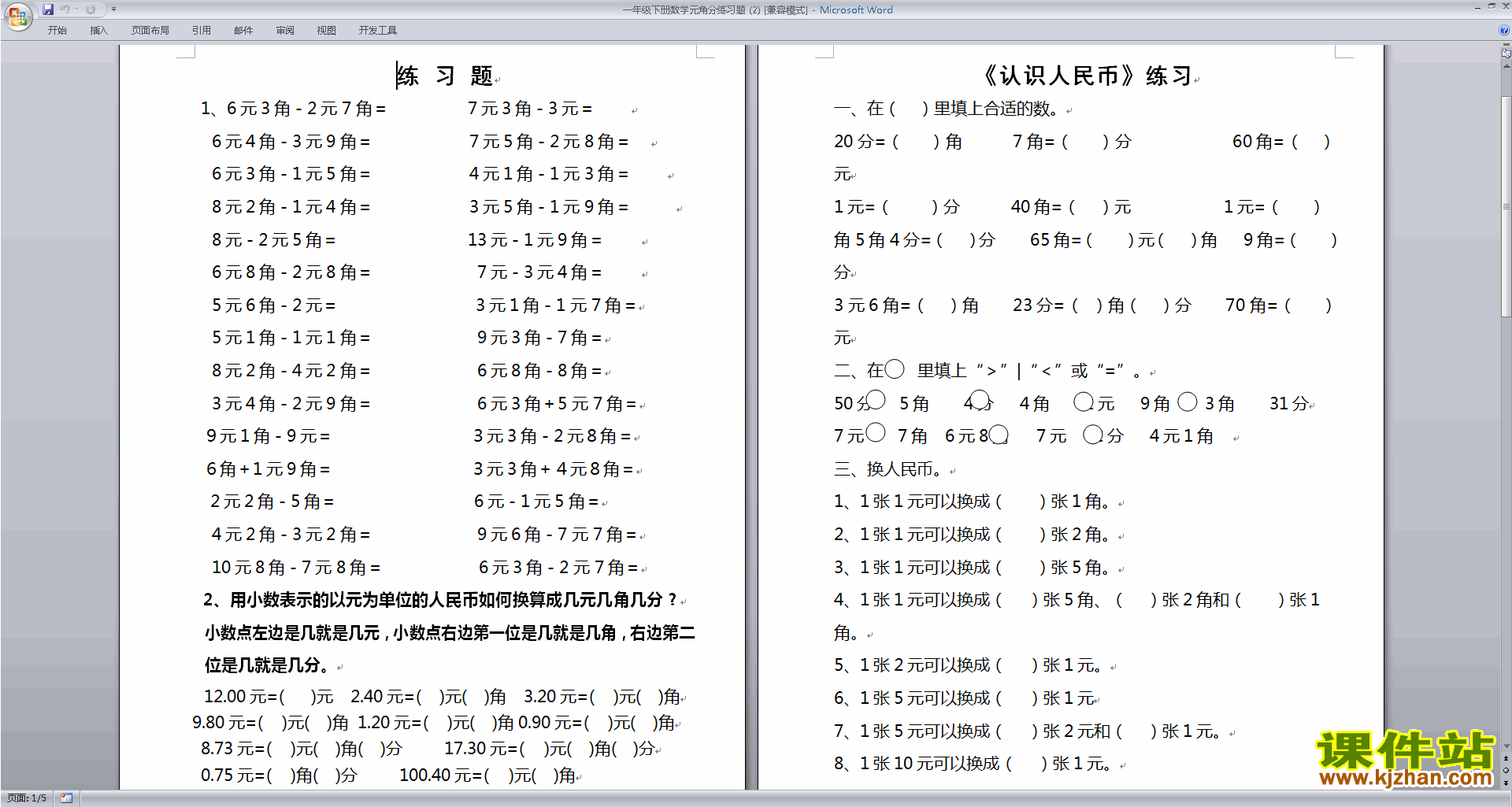Open the 邮件 ribbon tab
Image resolution: width=1512 pixels, height=807 pixels.
pos(243,30)
